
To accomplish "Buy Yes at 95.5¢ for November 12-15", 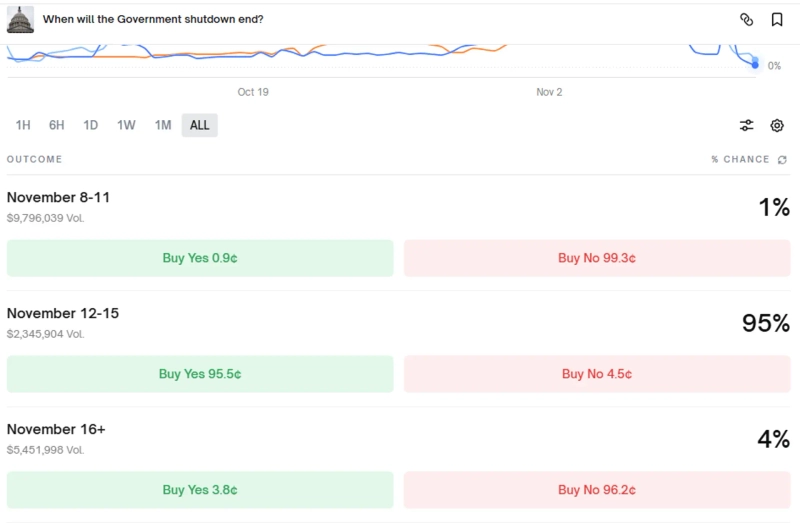I will 200,374.
